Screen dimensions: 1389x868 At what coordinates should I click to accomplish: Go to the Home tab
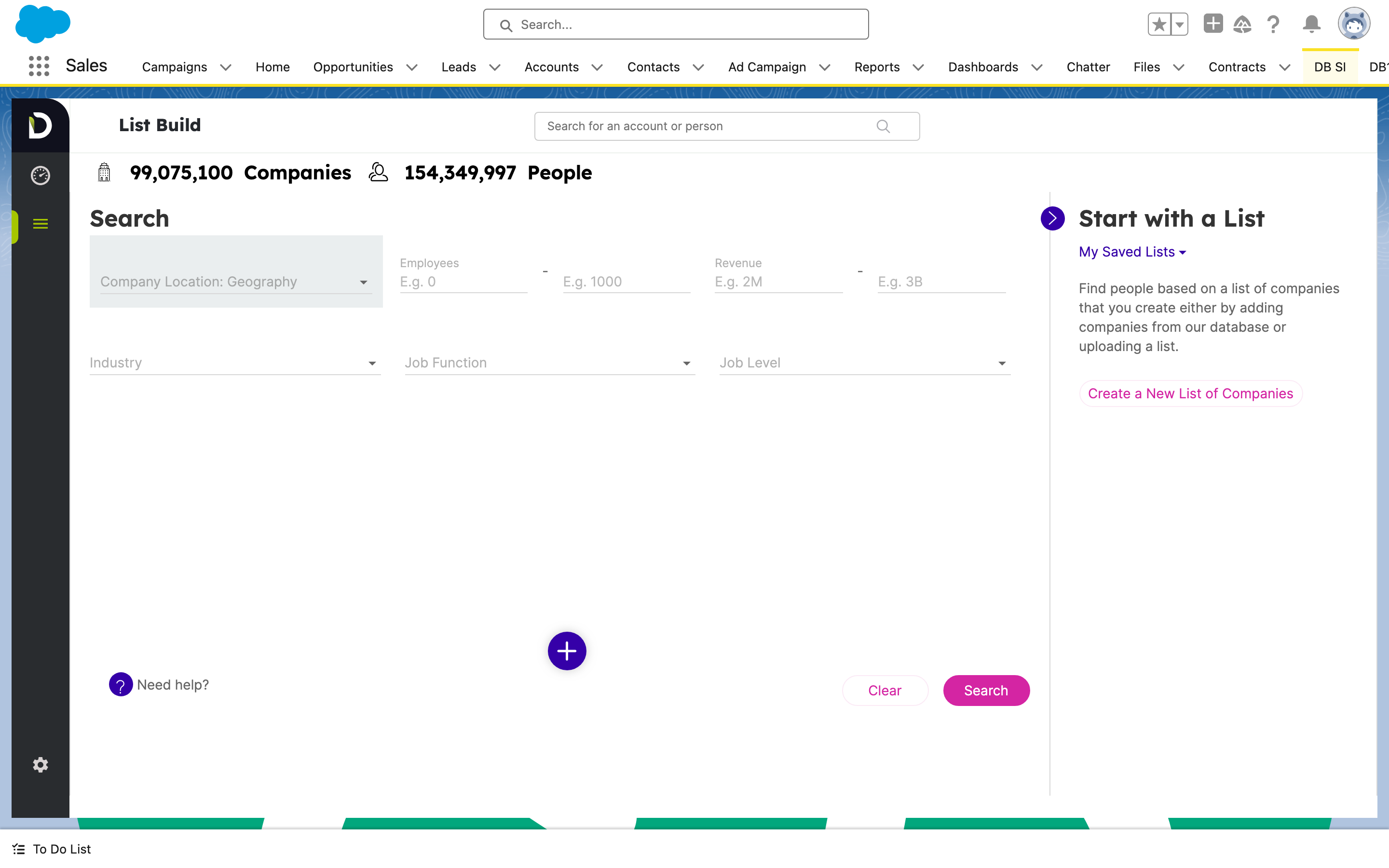point(272,67)
